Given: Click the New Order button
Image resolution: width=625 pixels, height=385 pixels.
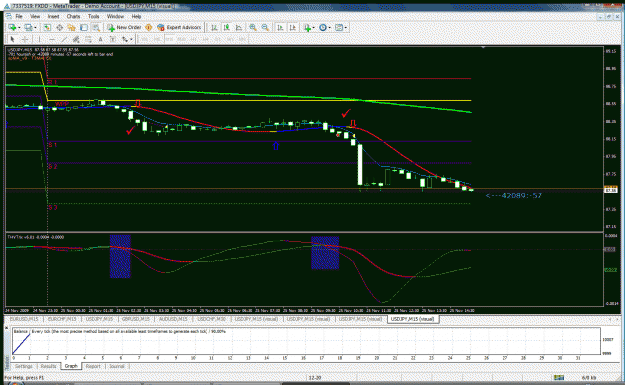Looking at the screenshot, I should [124, 28].
